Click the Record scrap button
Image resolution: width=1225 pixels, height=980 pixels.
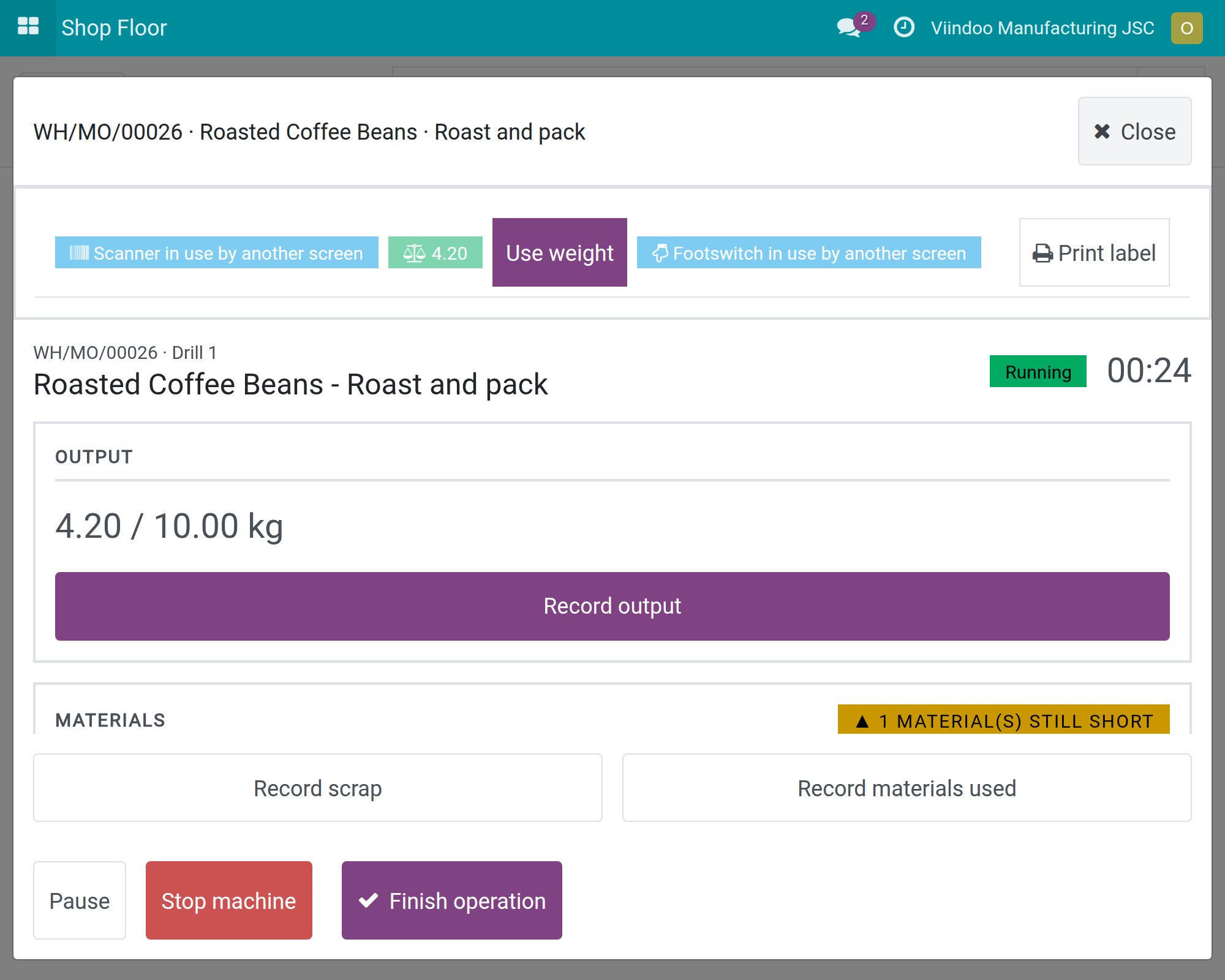tap(318, 788)
